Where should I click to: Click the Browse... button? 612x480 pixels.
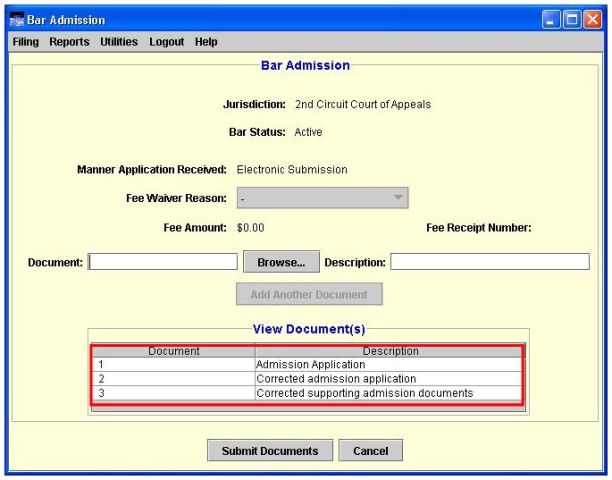pyautogui.click(x=281, y=262)
